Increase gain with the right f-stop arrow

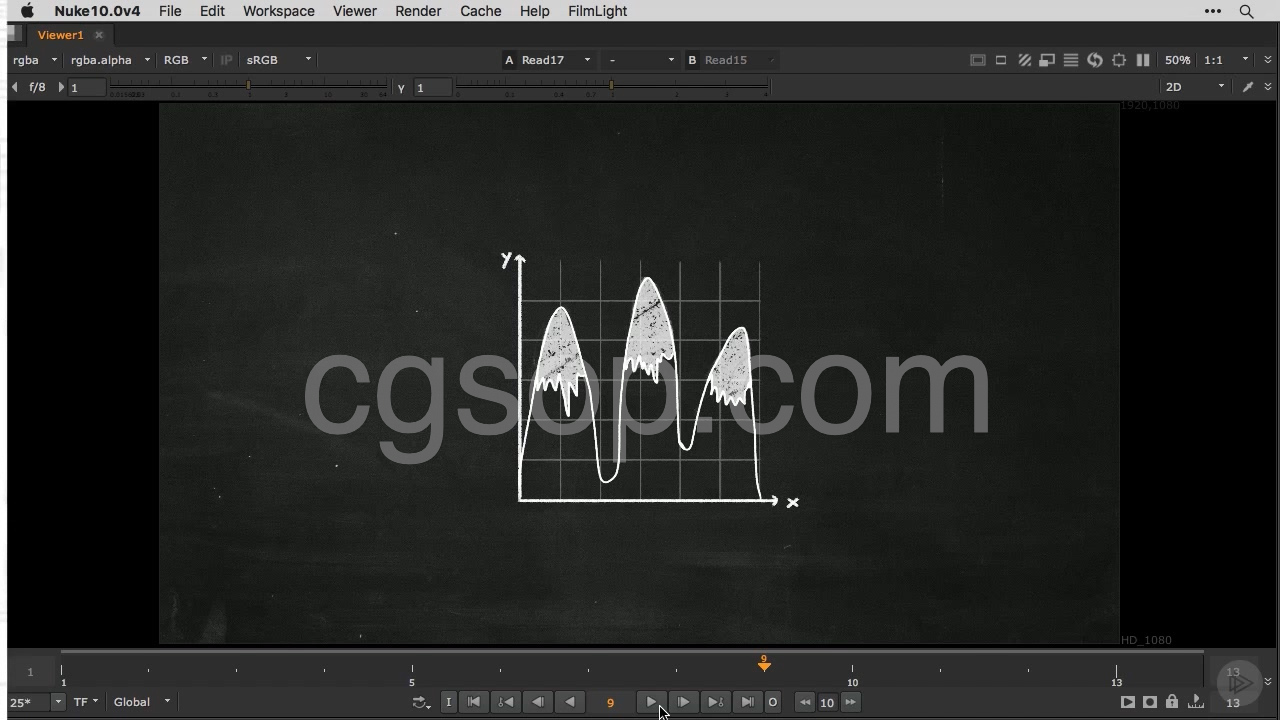(x=61, y=87)
